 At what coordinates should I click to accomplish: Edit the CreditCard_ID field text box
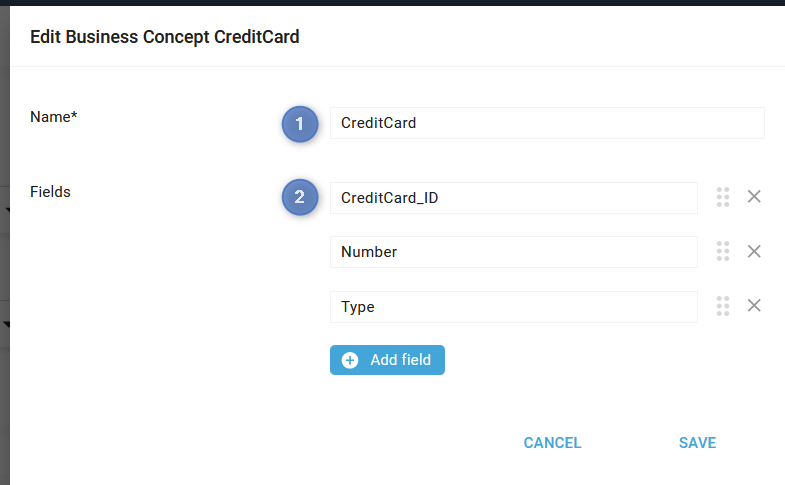point(514,198)
